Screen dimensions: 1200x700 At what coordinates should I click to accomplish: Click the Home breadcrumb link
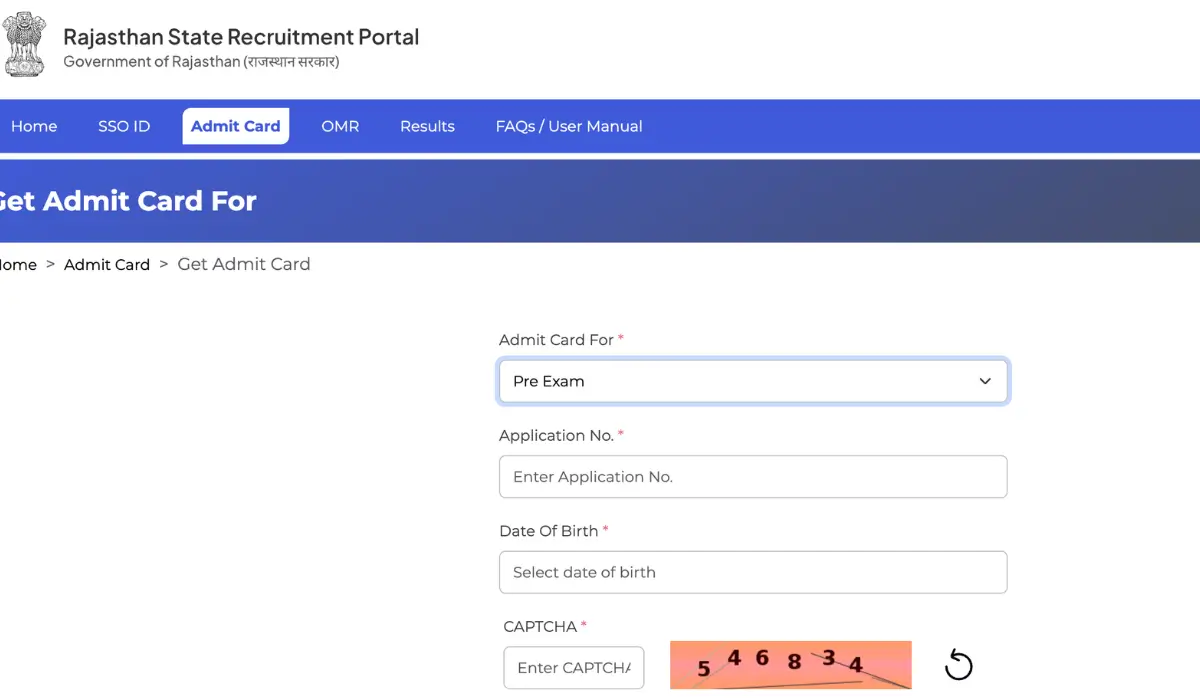pos(14,264)
